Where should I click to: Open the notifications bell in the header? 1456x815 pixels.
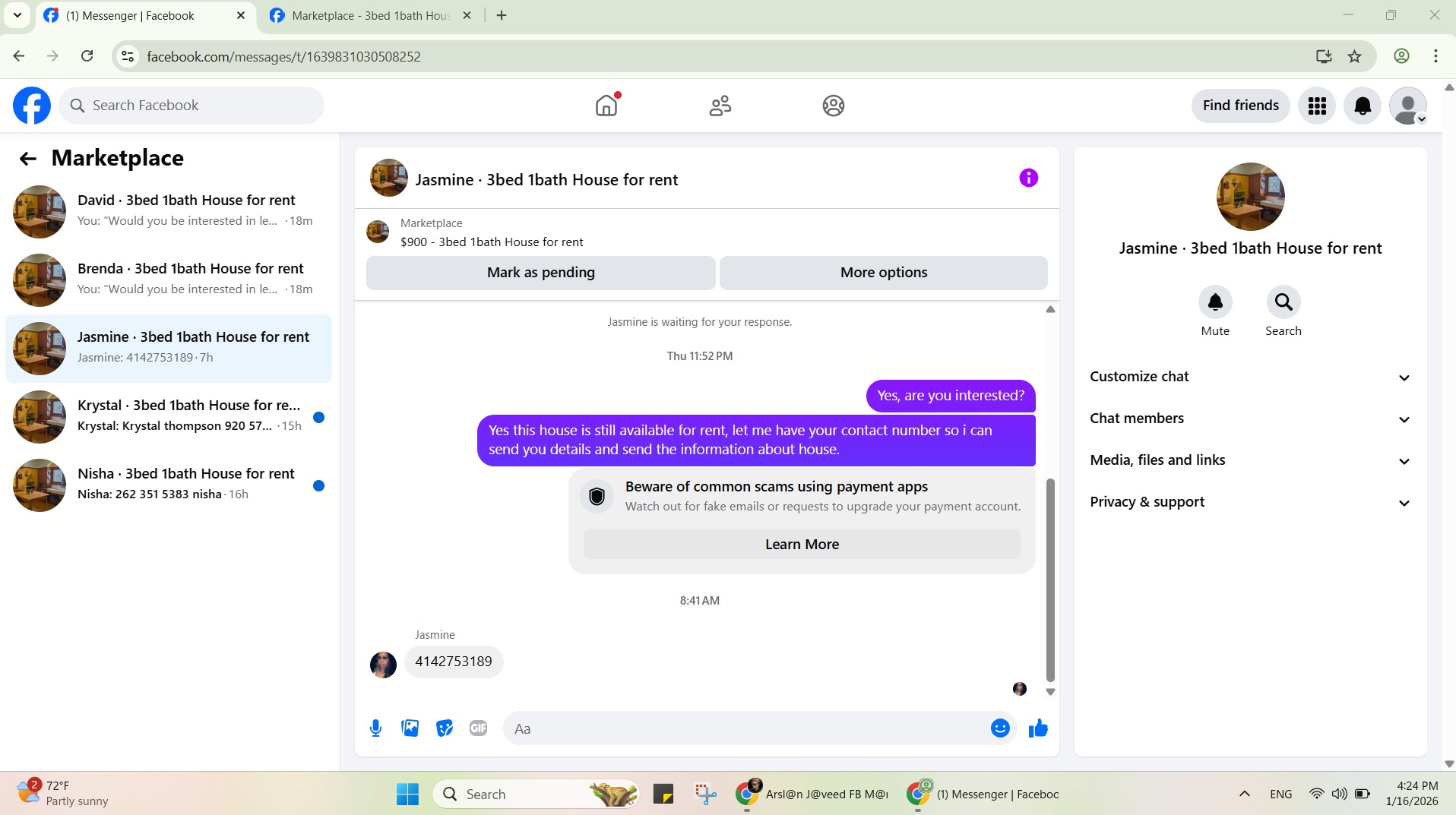pyautogui.click(x=1363, y=106)
